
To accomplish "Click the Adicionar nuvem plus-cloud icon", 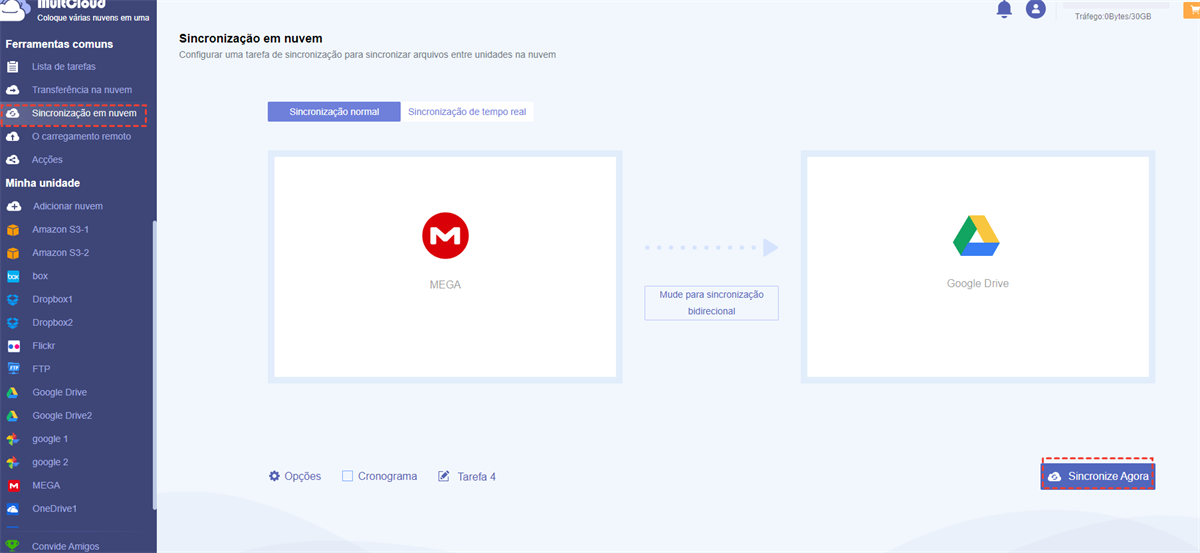I will point(13,206).
